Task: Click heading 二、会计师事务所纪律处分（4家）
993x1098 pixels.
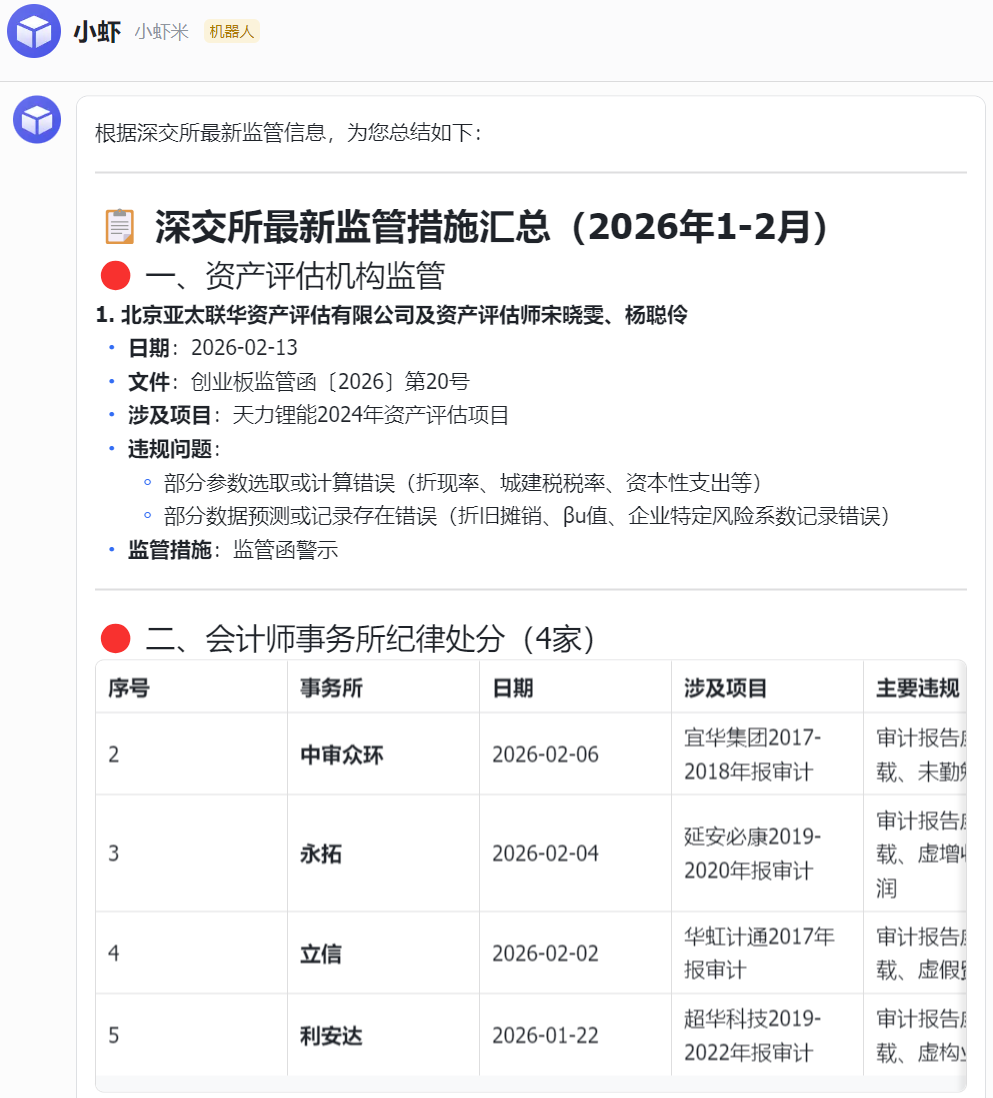Action: click(370, 639)
